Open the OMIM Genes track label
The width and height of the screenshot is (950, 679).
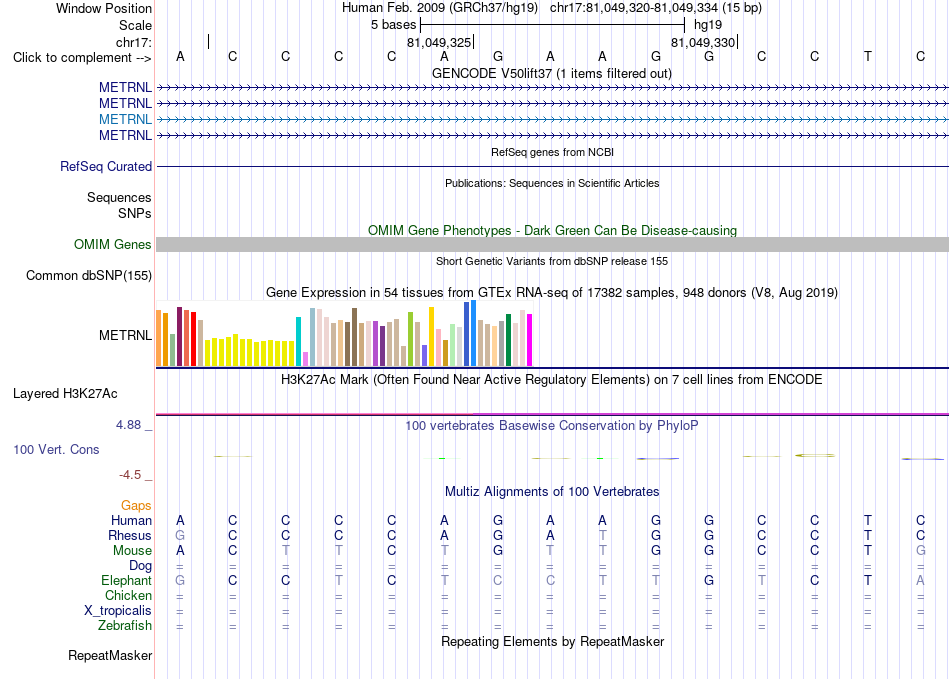click(112, 244)
